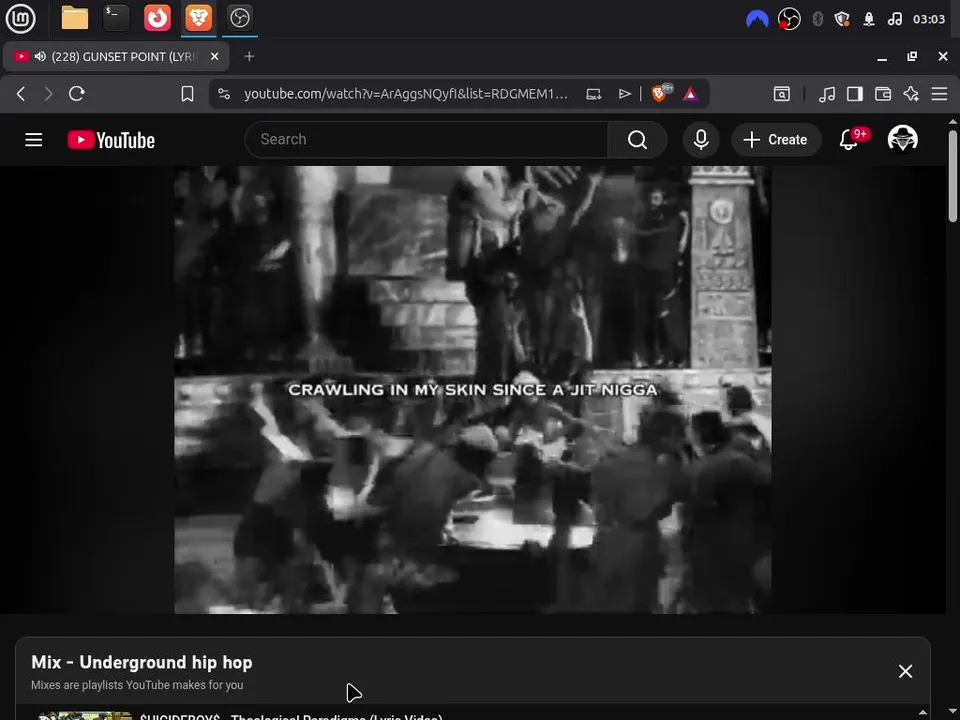Close the GUNSET POINT tab
The image size is (960, 720).
(214, 56)
